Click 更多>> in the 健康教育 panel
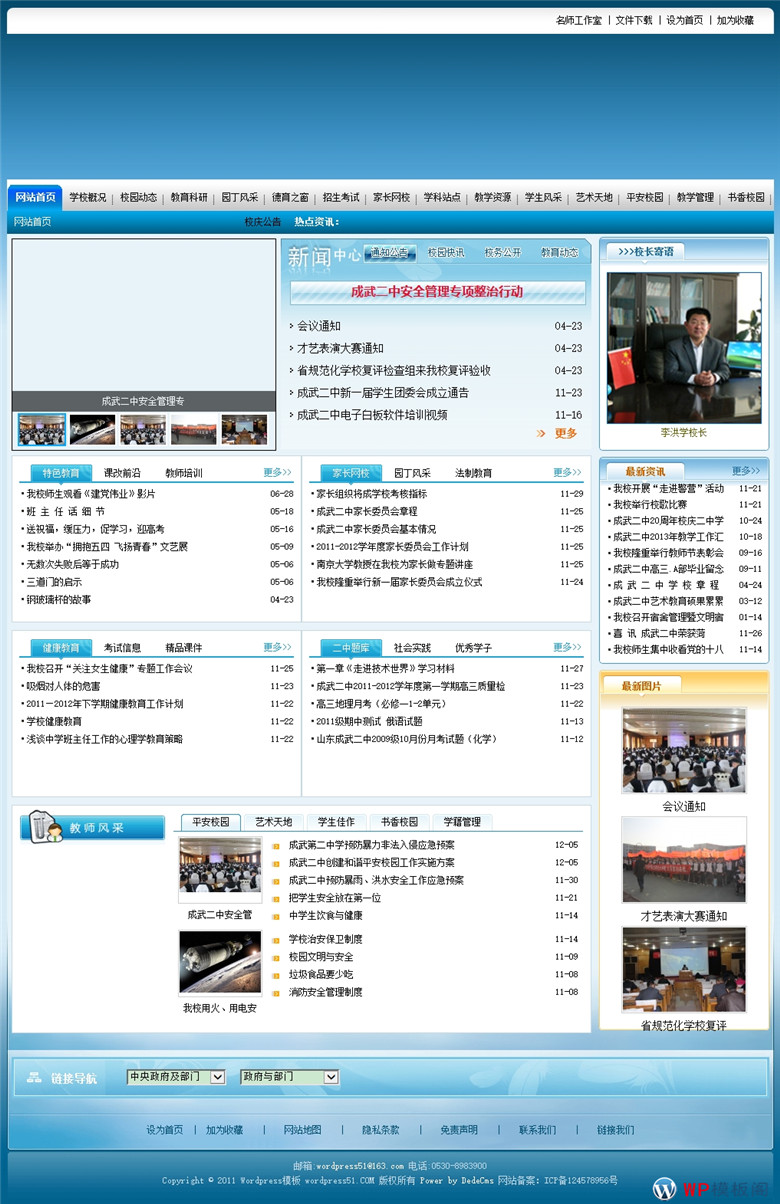Image resolution: width=780 pixels, height=1204 pixels. coord(277,647)
